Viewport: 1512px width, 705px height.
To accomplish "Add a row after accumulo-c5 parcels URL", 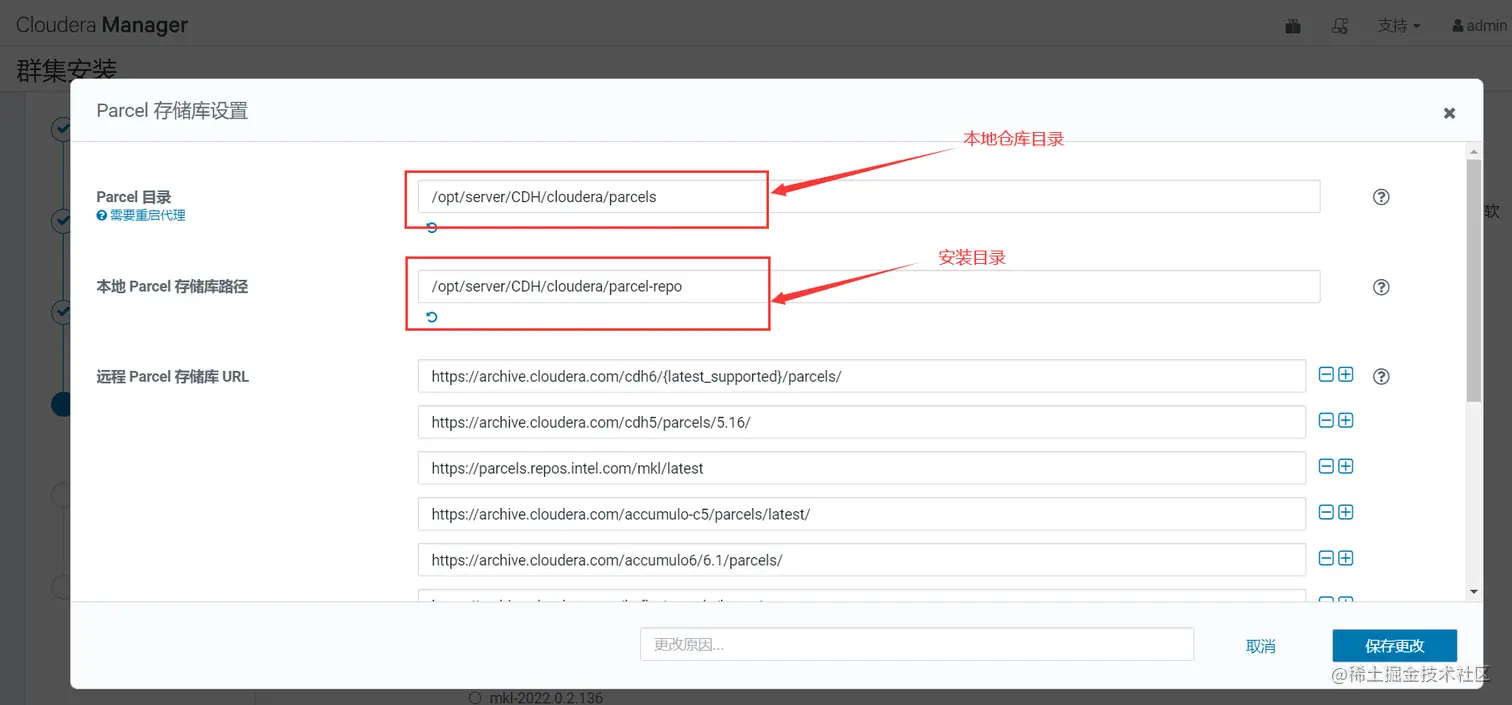I will [x=1346, y=512].
